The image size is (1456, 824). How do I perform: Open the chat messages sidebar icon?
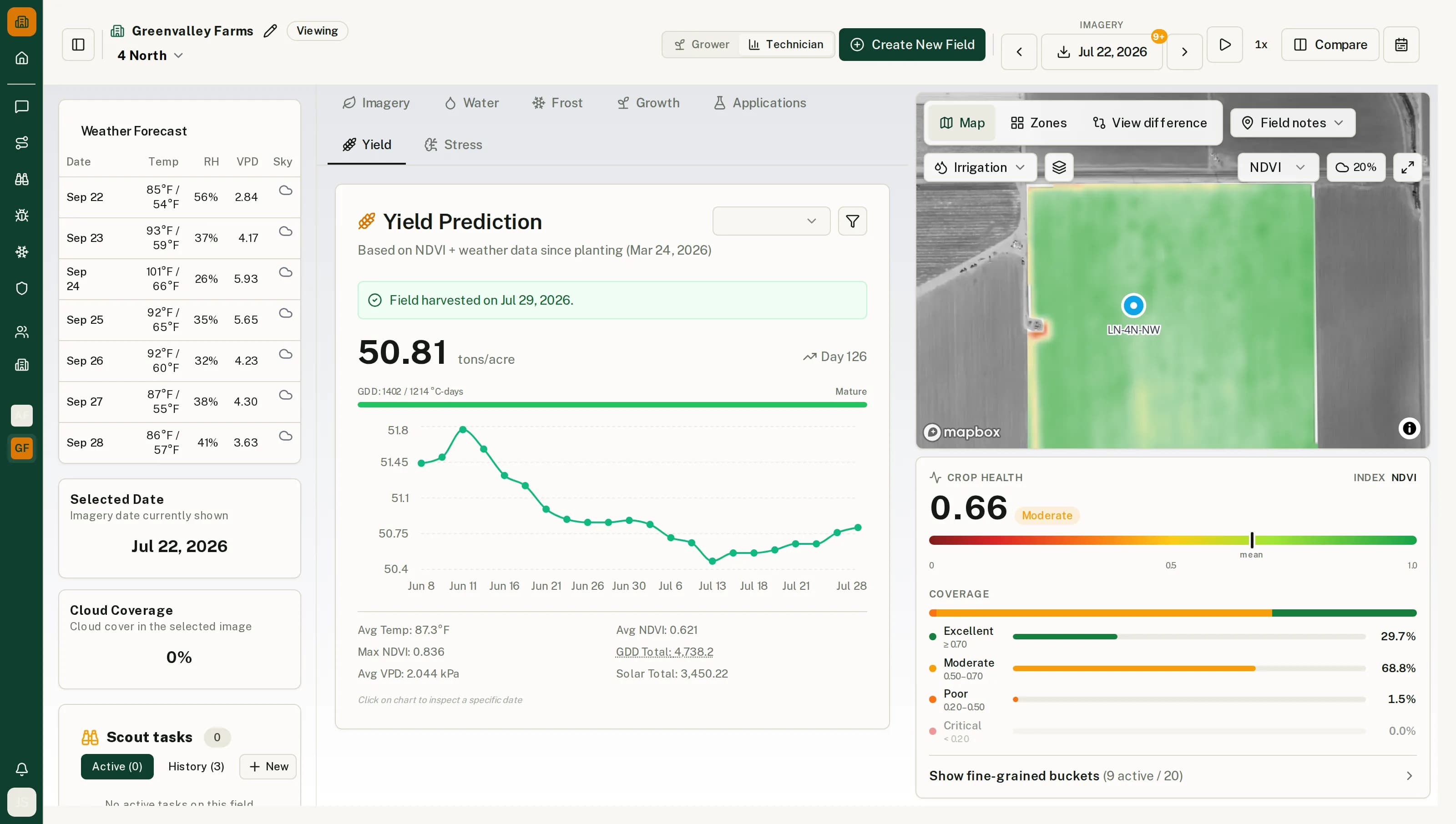21,106
